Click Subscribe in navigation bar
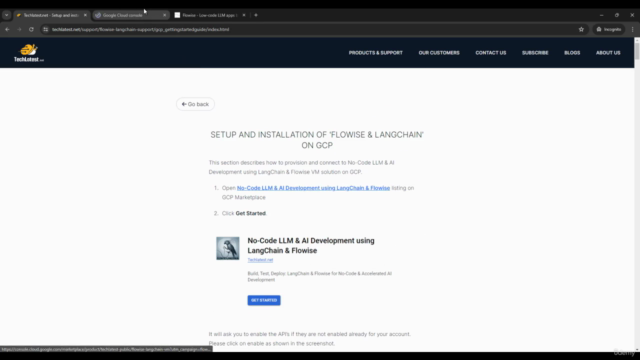 (535, 53)
